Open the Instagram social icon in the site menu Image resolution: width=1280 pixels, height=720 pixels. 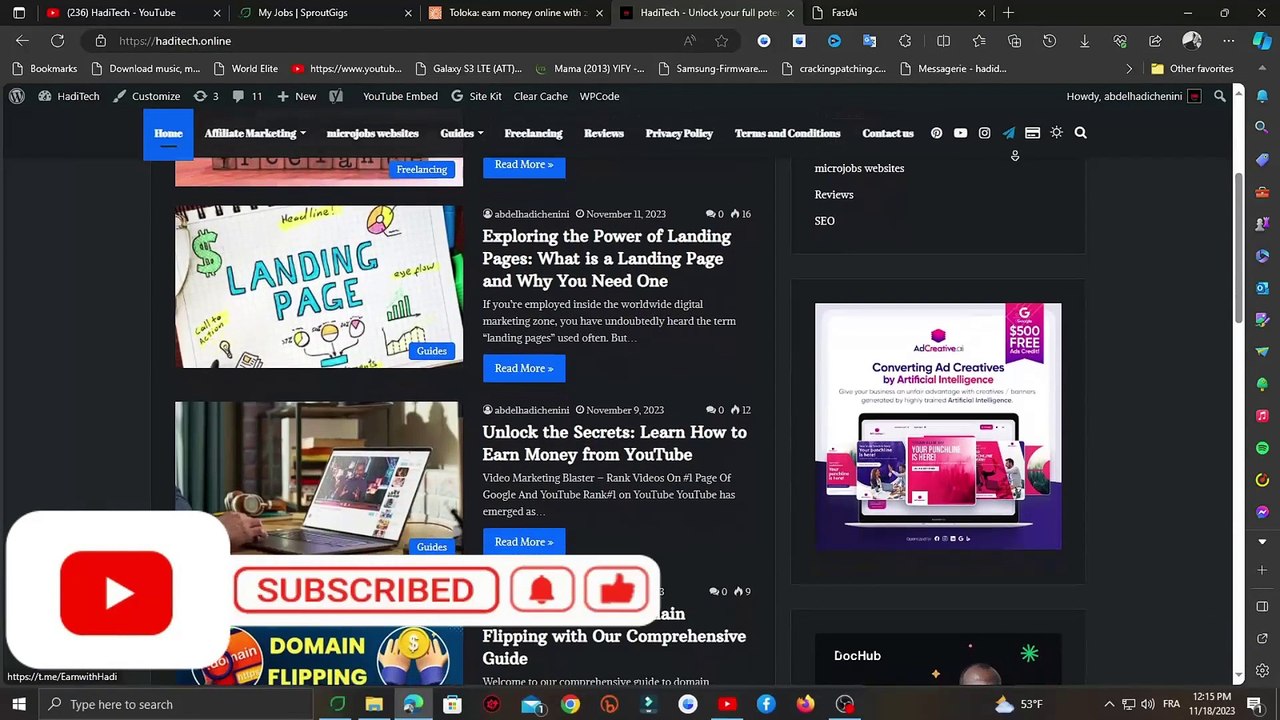pos(984,133)
